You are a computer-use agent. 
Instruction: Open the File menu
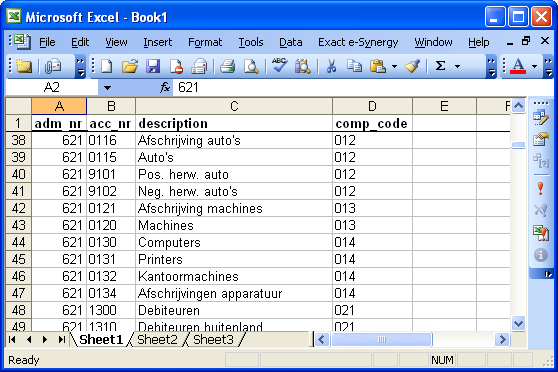coord(47,42)
